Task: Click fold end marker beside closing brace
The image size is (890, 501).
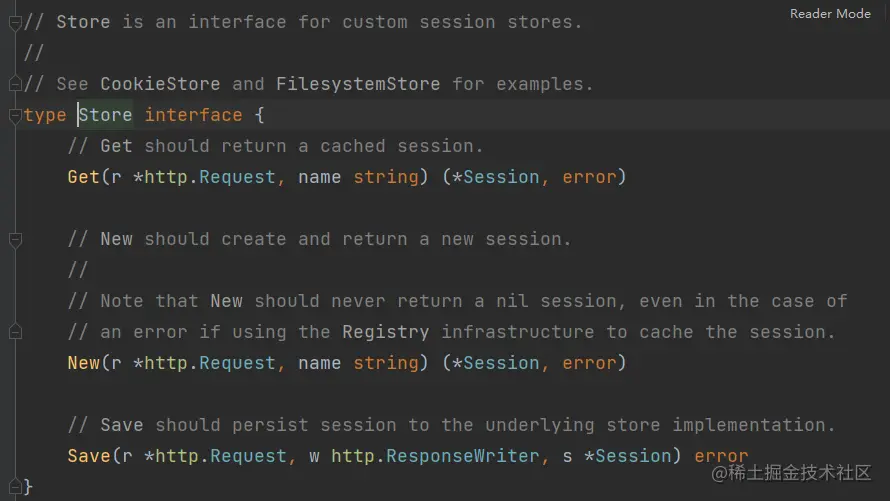Action: click(15, 486)
